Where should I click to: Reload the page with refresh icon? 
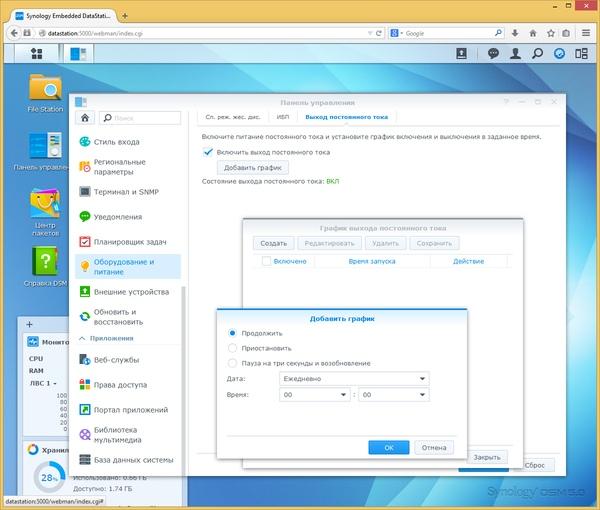point(378,33)
